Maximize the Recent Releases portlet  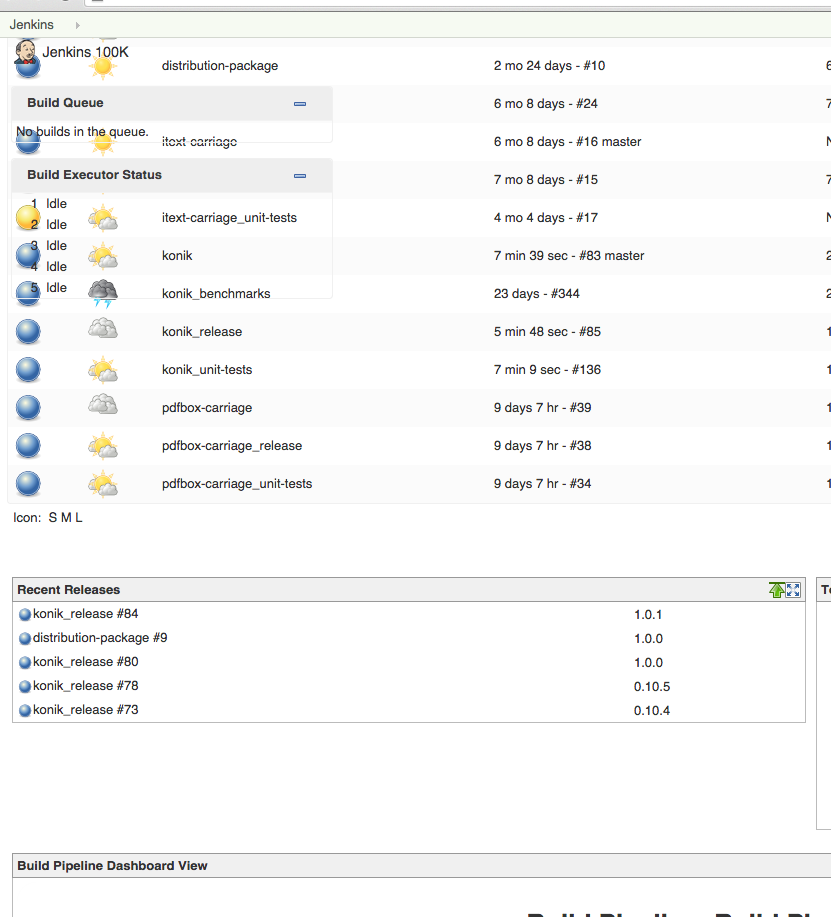pyautogui.click(x=794, y=590)
